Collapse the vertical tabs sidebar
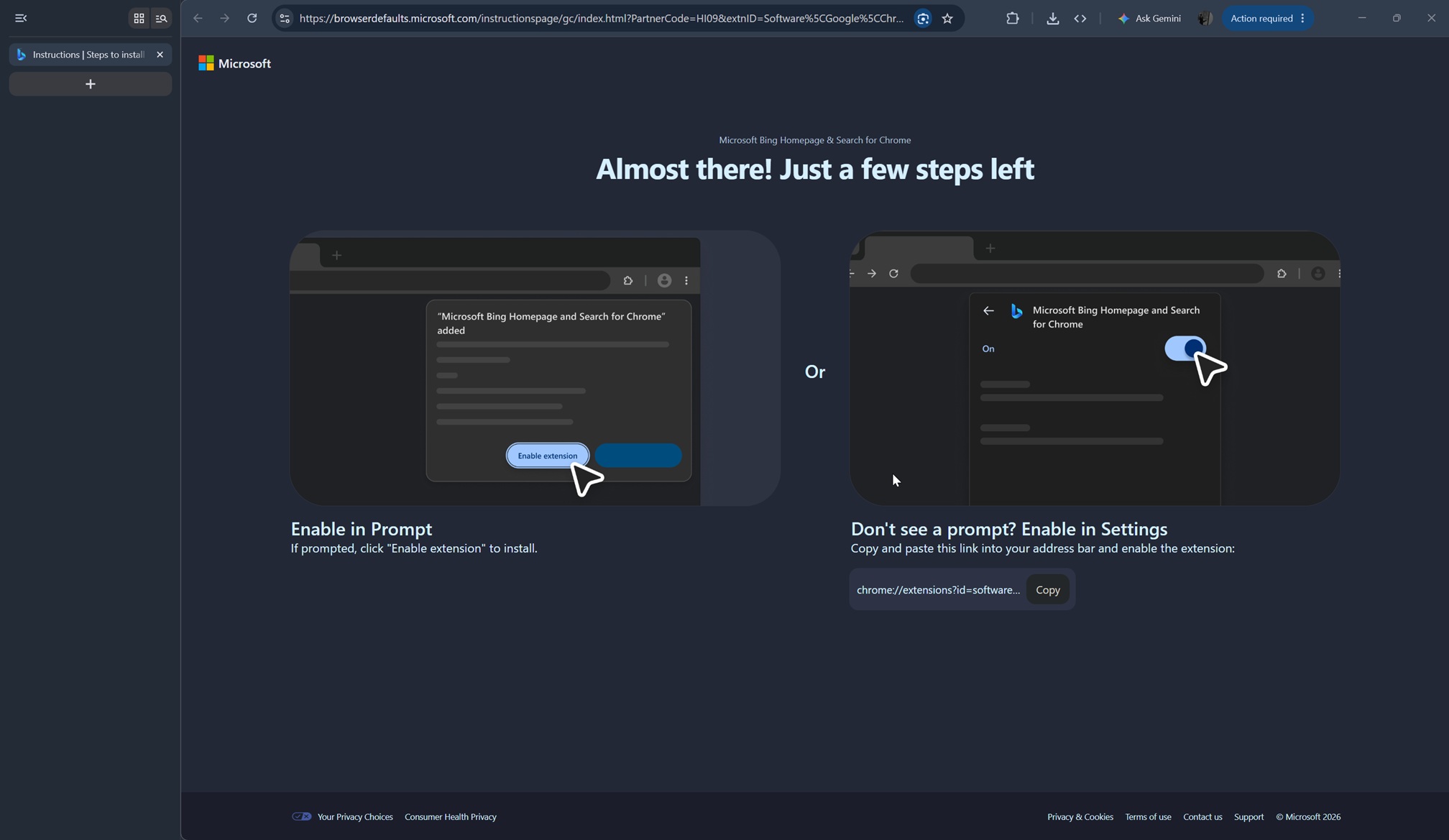This screenshot has height=840, width=1449. [x=21, y=18]
